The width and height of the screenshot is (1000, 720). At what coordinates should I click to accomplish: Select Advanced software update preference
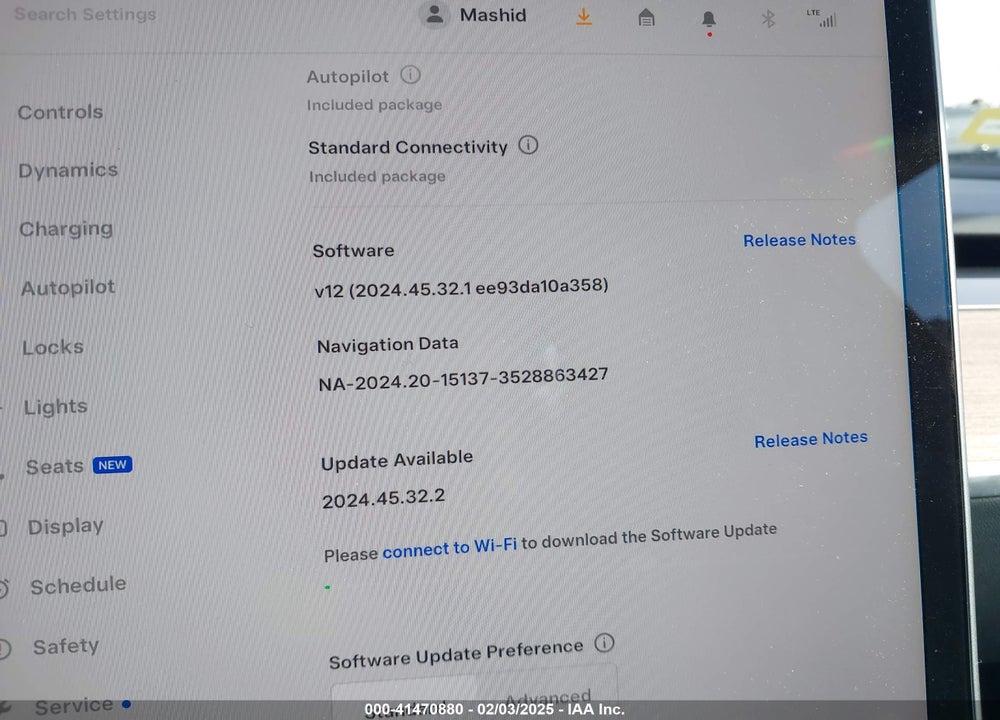[x=548, y=696]
